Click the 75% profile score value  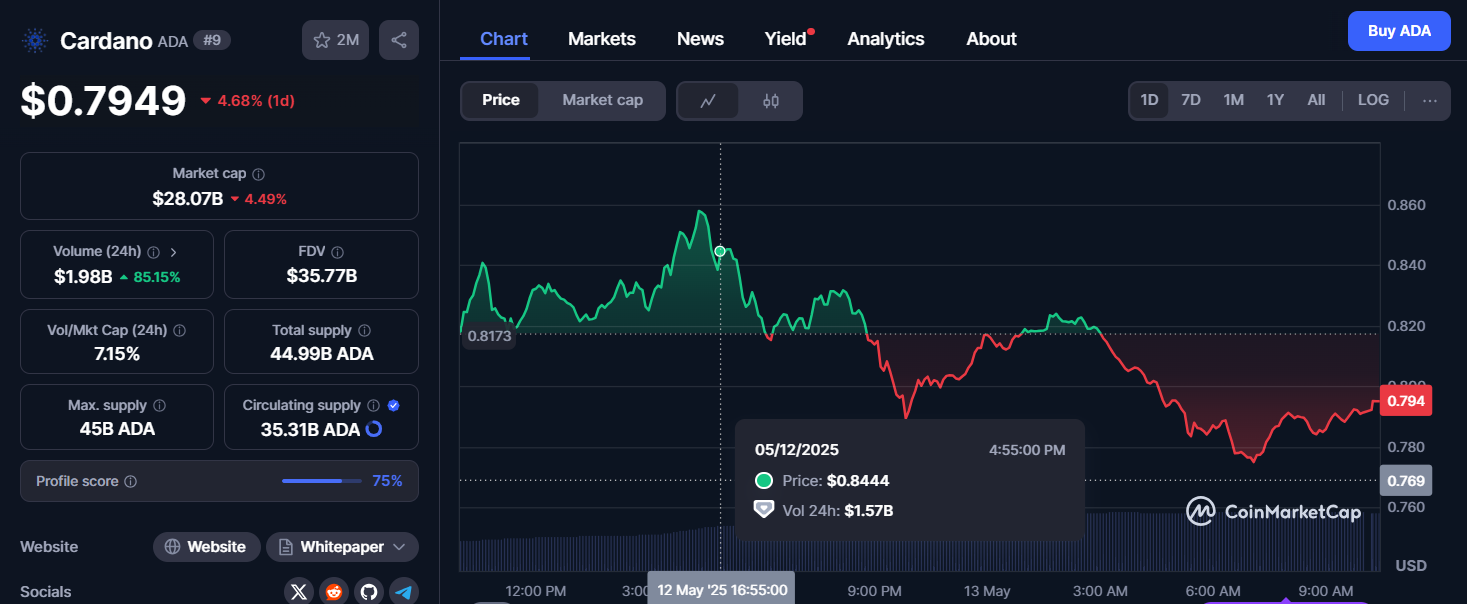click(387, 481)
